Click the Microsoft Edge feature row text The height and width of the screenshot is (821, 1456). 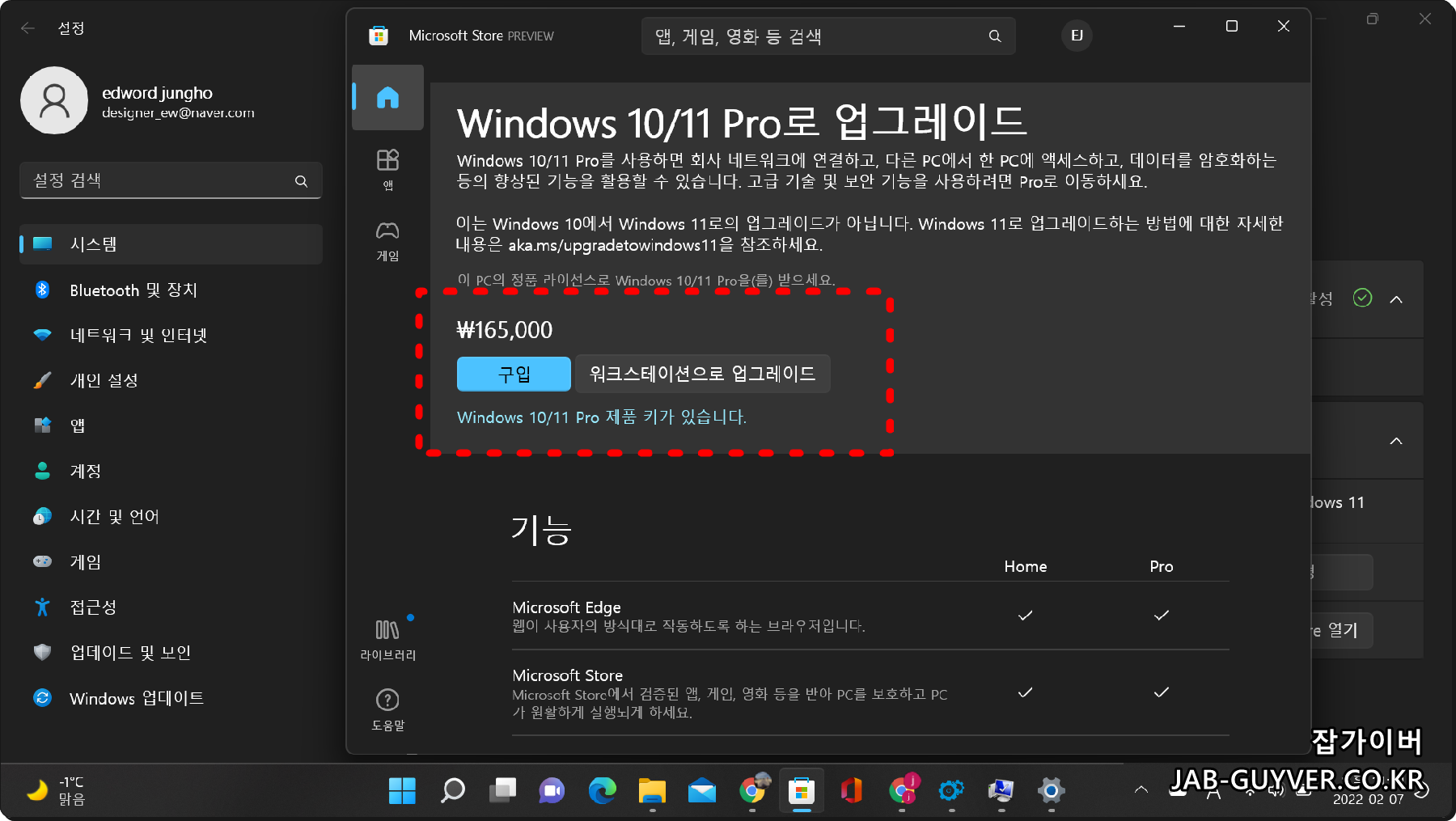[x=688, y=616]
